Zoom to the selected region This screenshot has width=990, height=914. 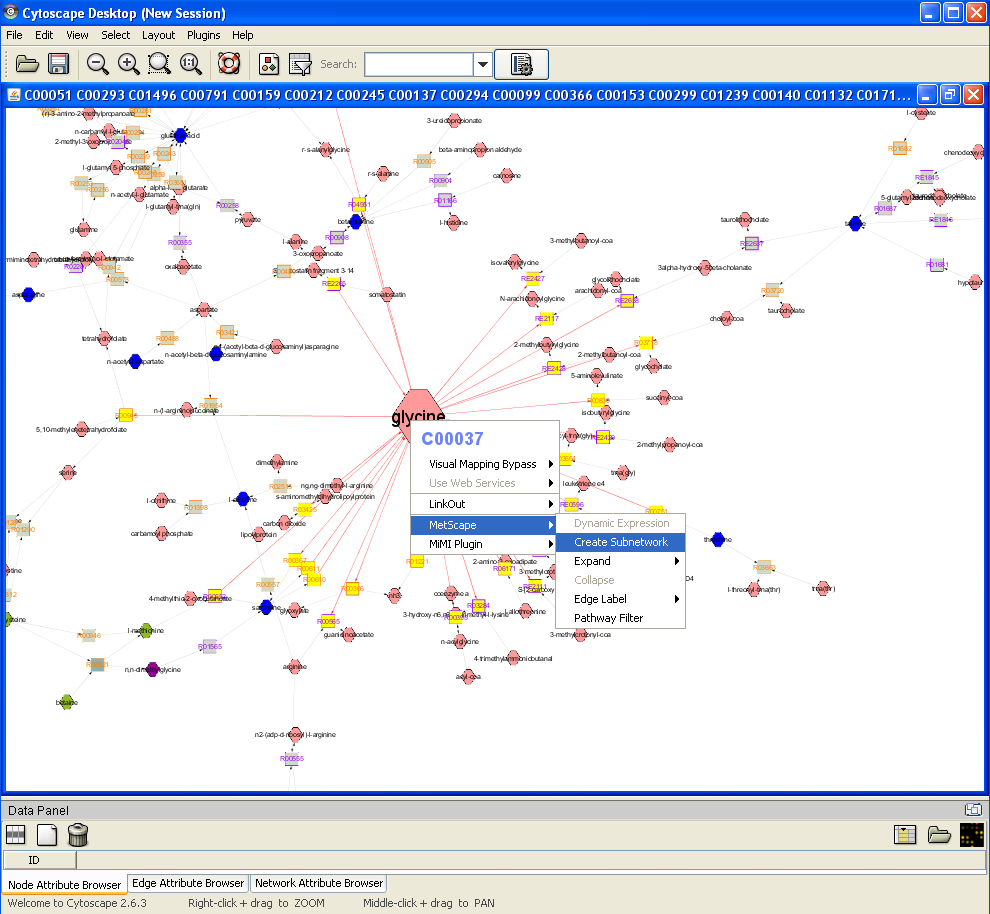point(159,64)
